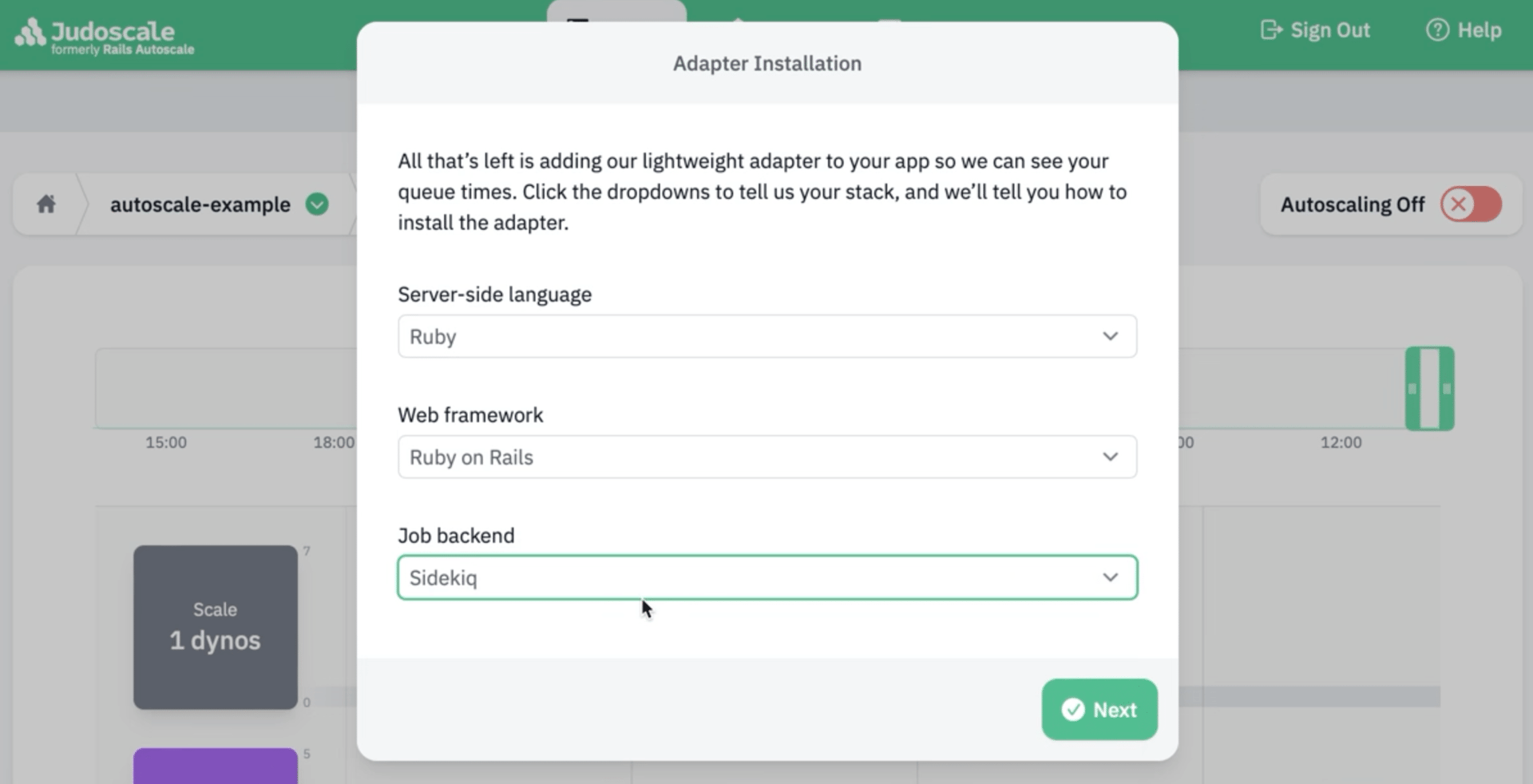This screenshot has width=1533, height=784.
Task: Toggle the autoscale range handle on the timeline
Action: 1429,388
